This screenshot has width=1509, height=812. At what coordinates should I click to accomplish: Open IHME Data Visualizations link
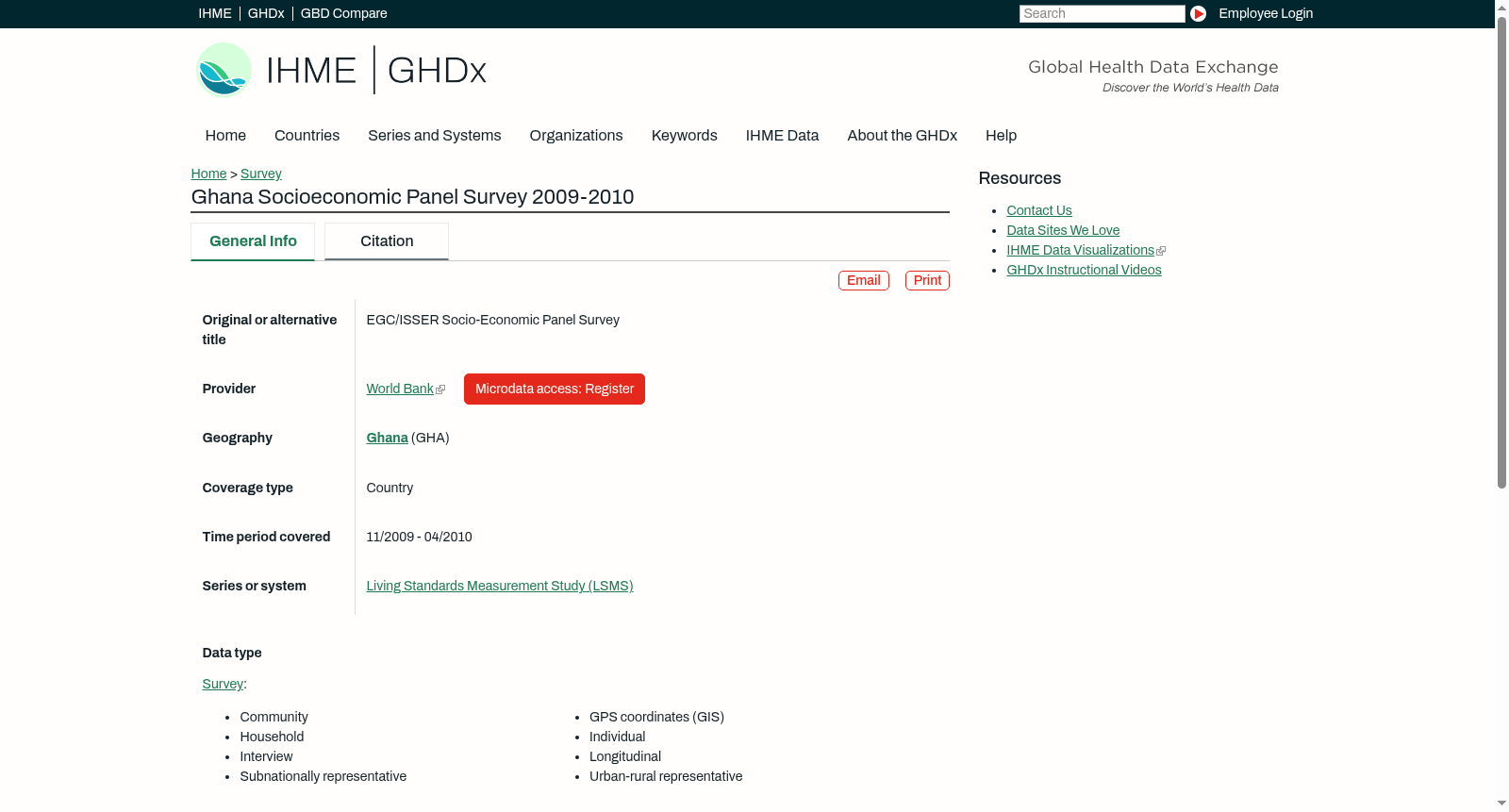[1080, 250]
